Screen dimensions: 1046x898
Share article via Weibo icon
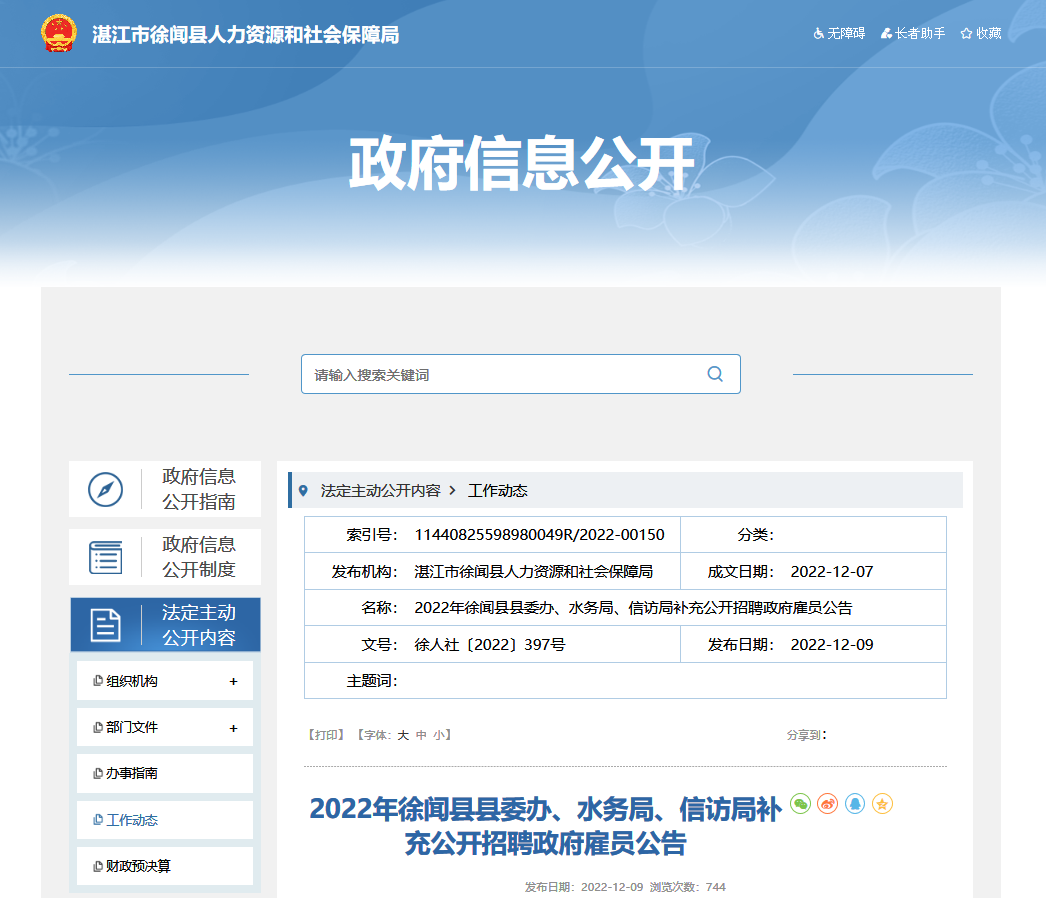[x=827, y=803]
